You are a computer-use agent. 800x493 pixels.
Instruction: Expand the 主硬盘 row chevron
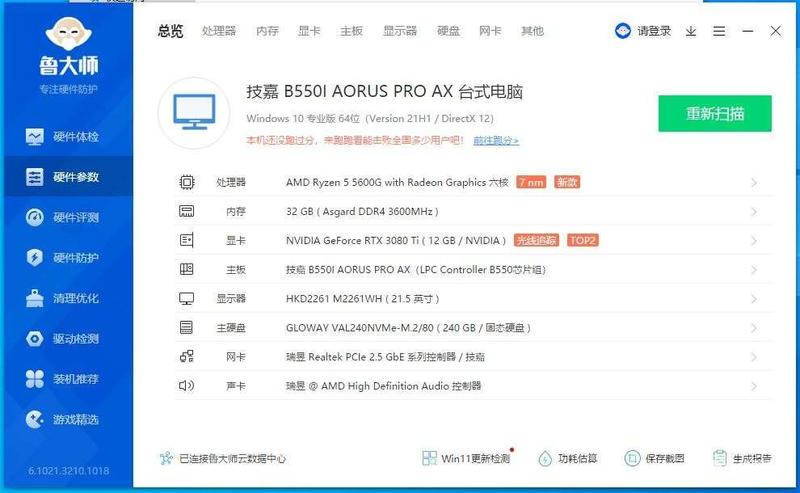[x=754, y=328]
